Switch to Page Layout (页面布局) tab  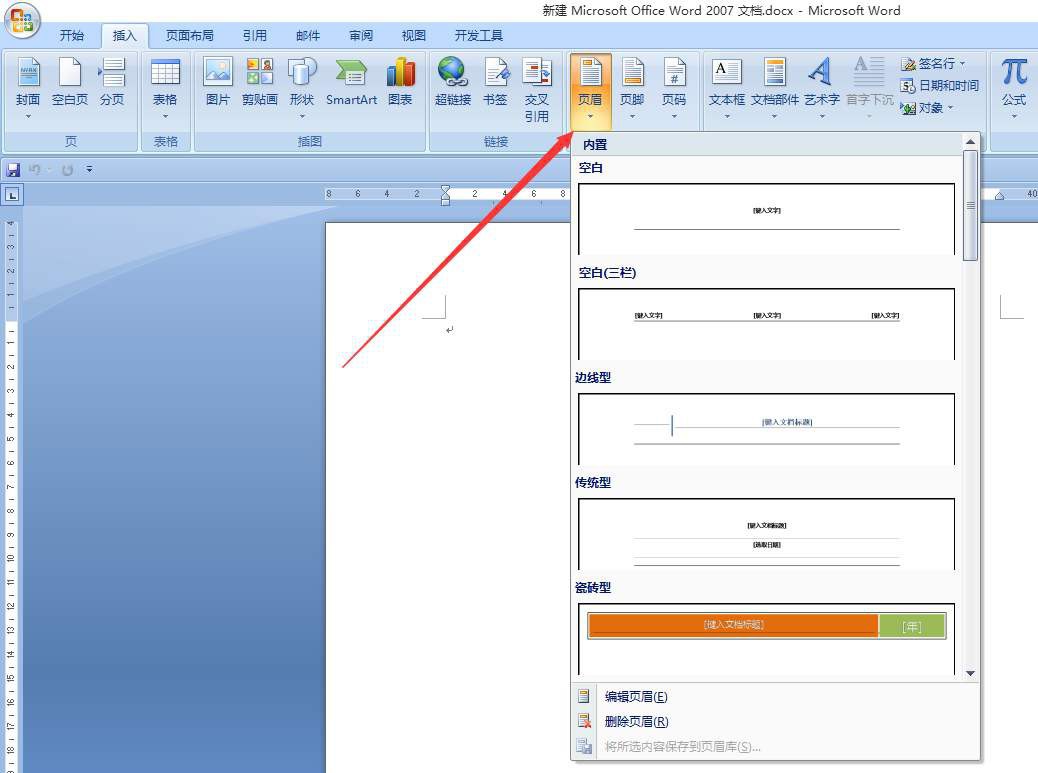point(189,36)
